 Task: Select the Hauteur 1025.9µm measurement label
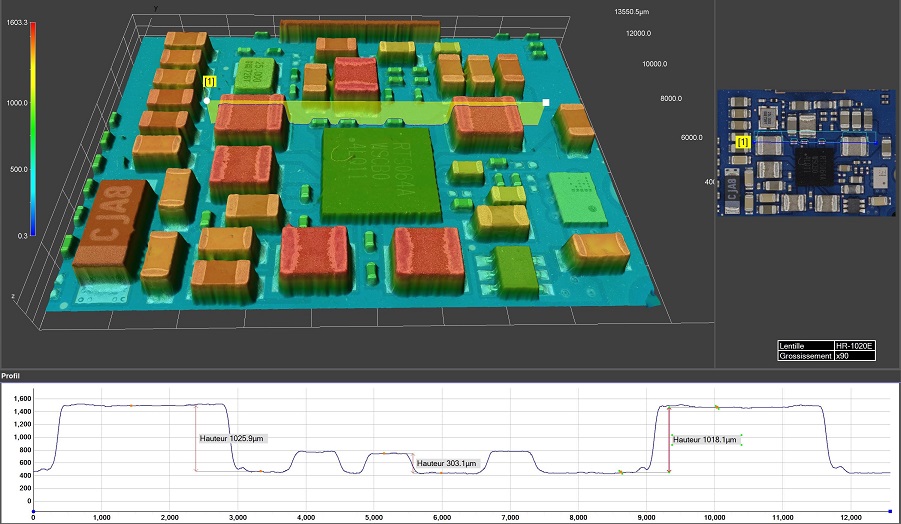pos(233,438)
